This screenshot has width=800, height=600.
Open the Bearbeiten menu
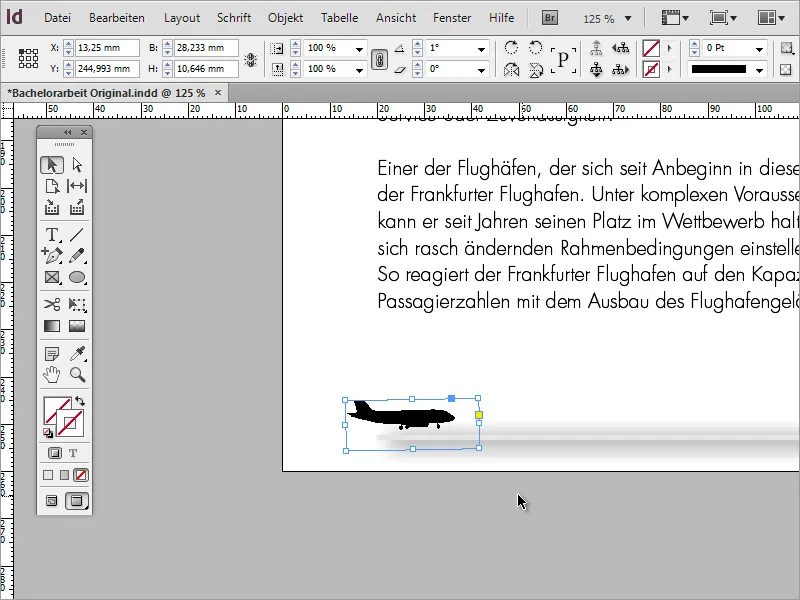click(x=117, y=18)
